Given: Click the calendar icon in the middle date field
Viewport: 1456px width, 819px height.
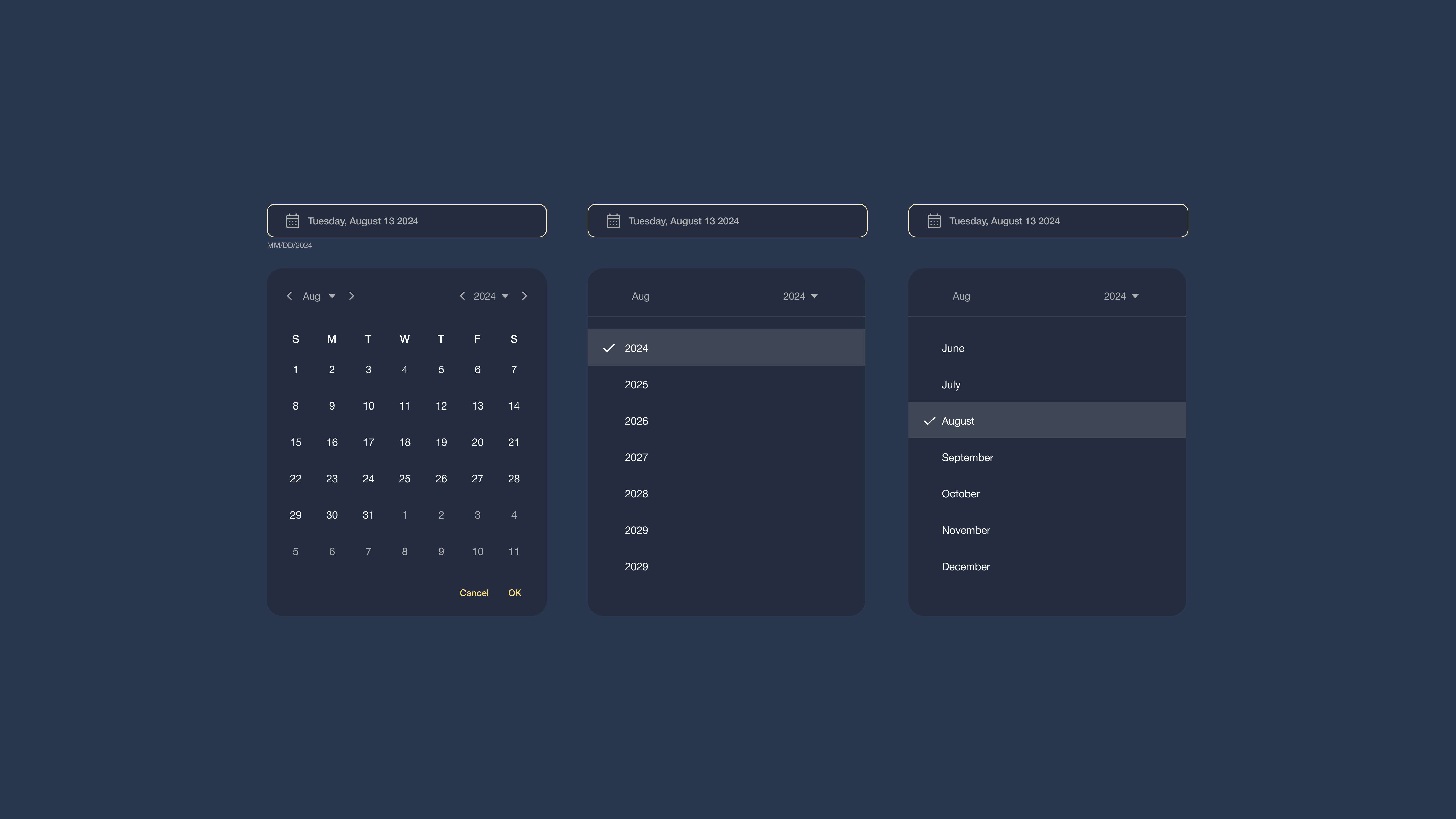Looking at the screenshot, I should [613, 221].
